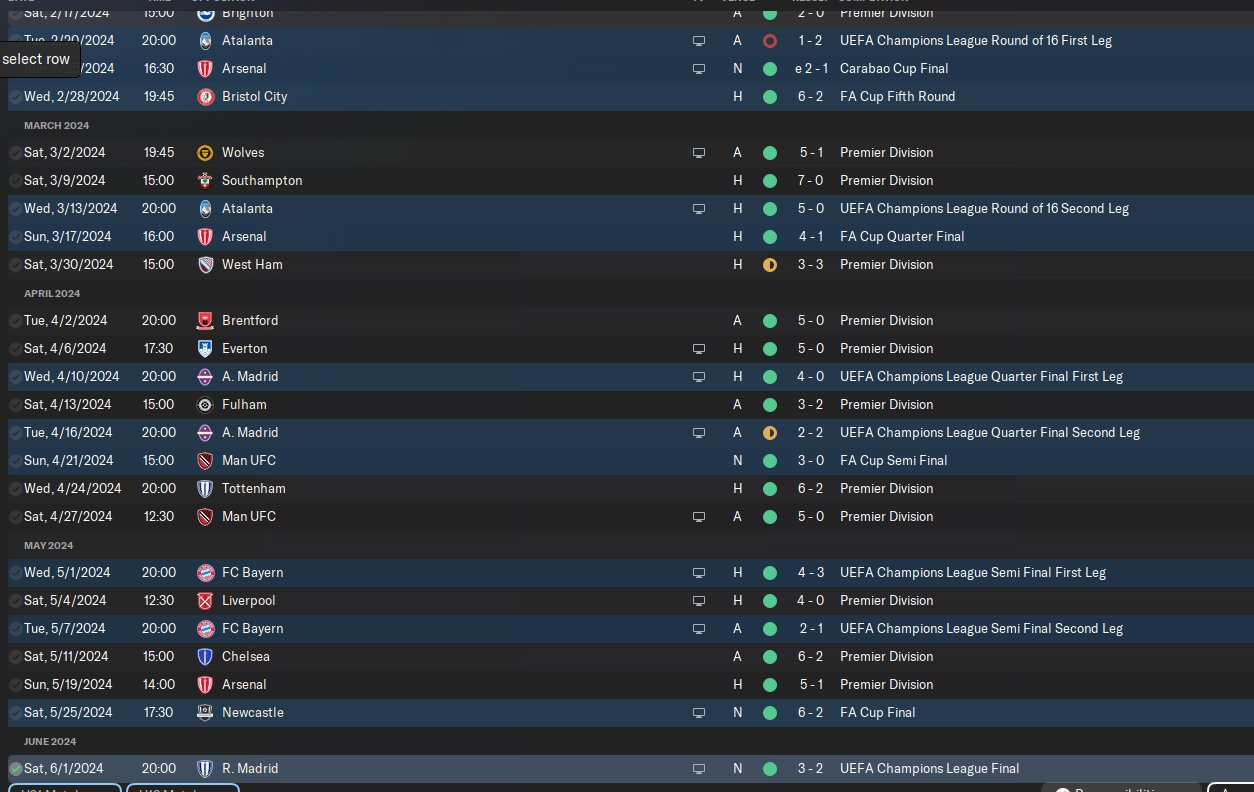Open the Tottenham team link
1254x792 pixels.
(x=254, y=489)
